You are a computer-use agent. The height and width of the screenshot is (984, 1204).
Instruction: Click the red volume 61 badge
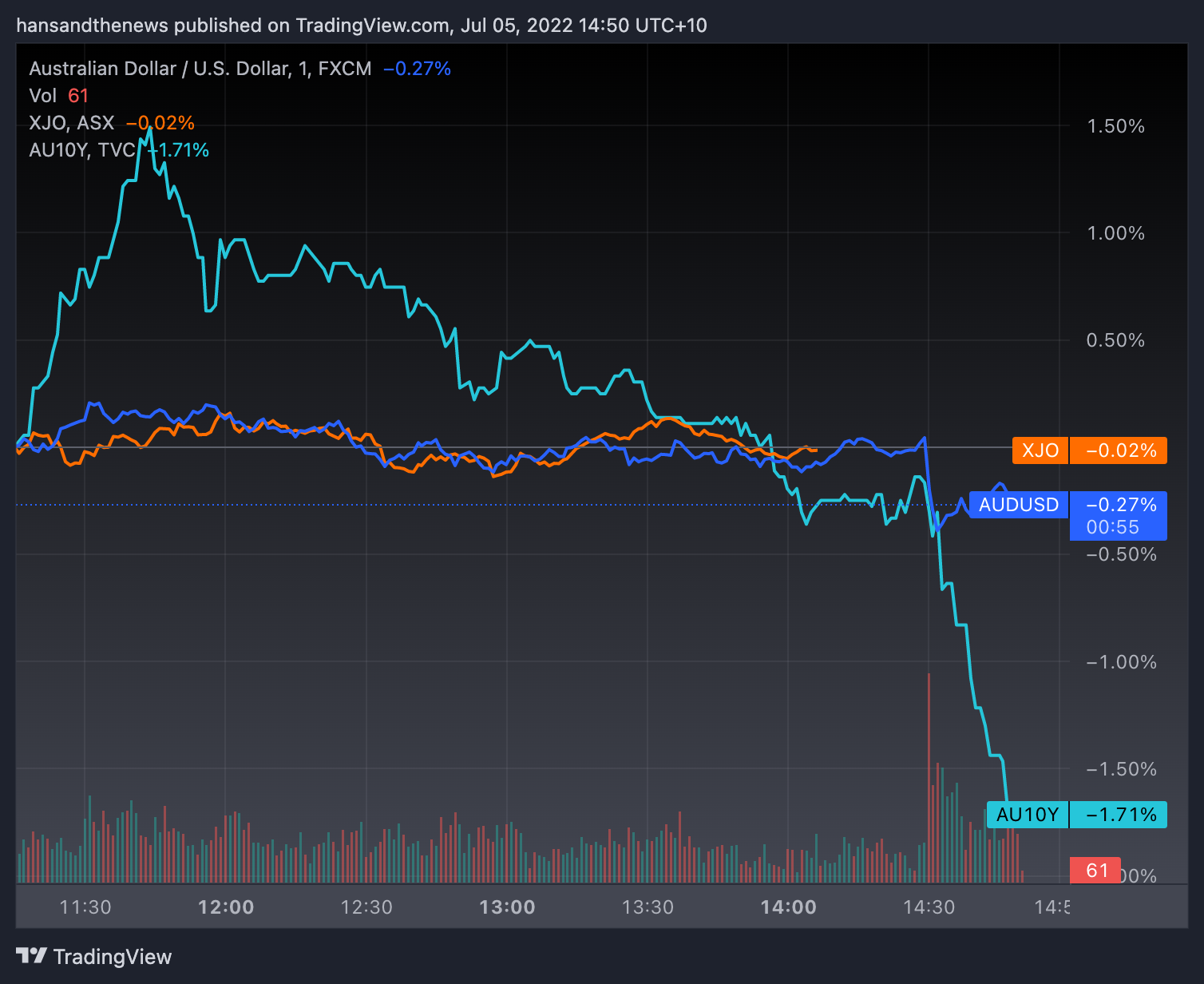click(x=1096, y=871)
